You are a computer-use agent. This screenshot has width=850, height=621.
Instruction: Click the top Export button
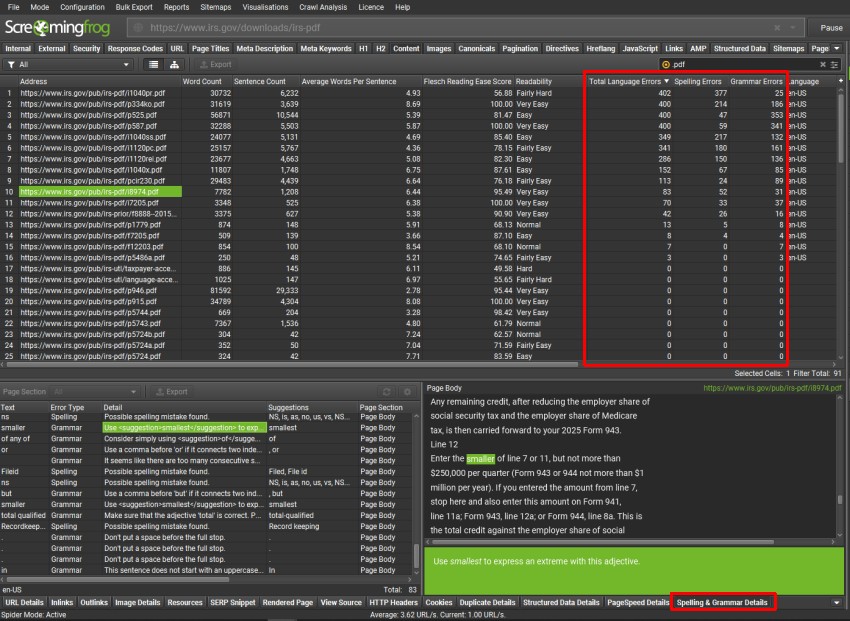click(216, 64)
